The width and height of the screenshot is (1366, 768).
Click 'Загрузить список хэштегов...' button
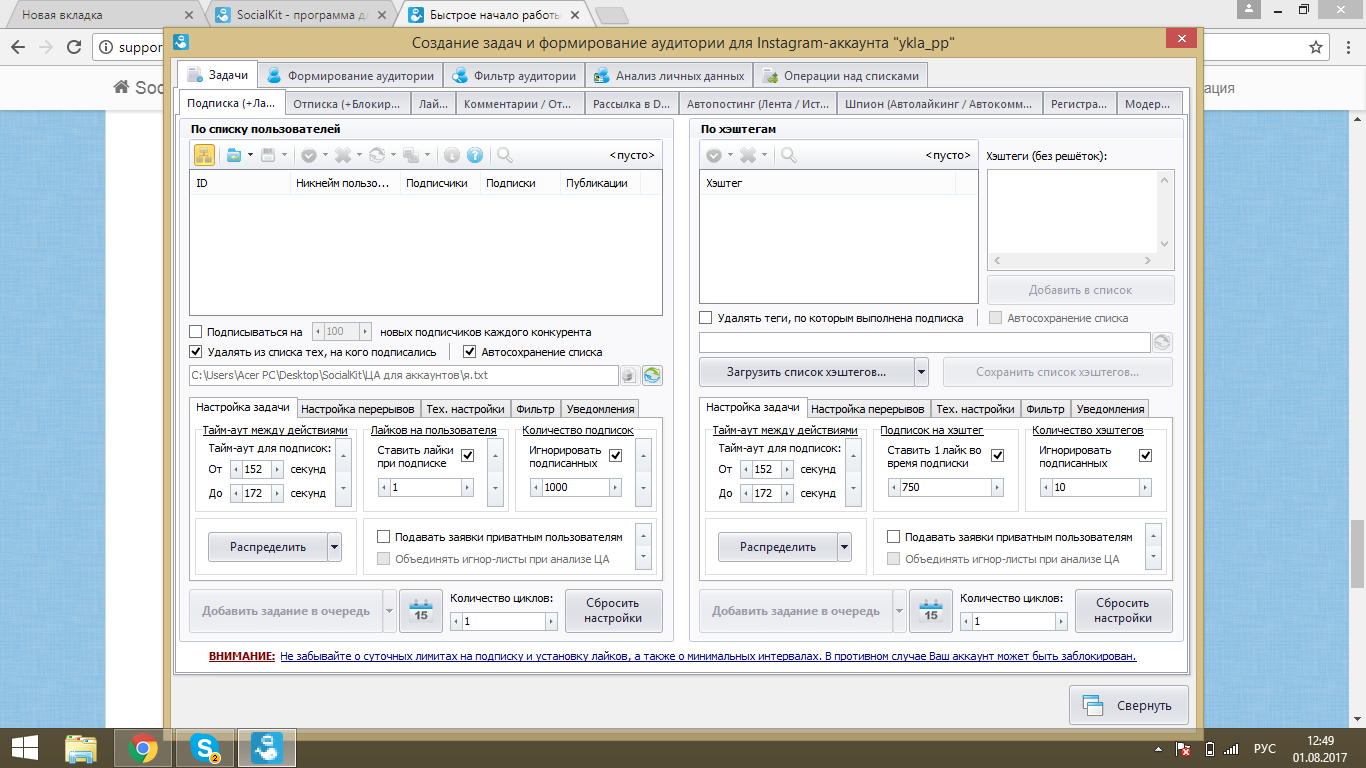point(806,372)
